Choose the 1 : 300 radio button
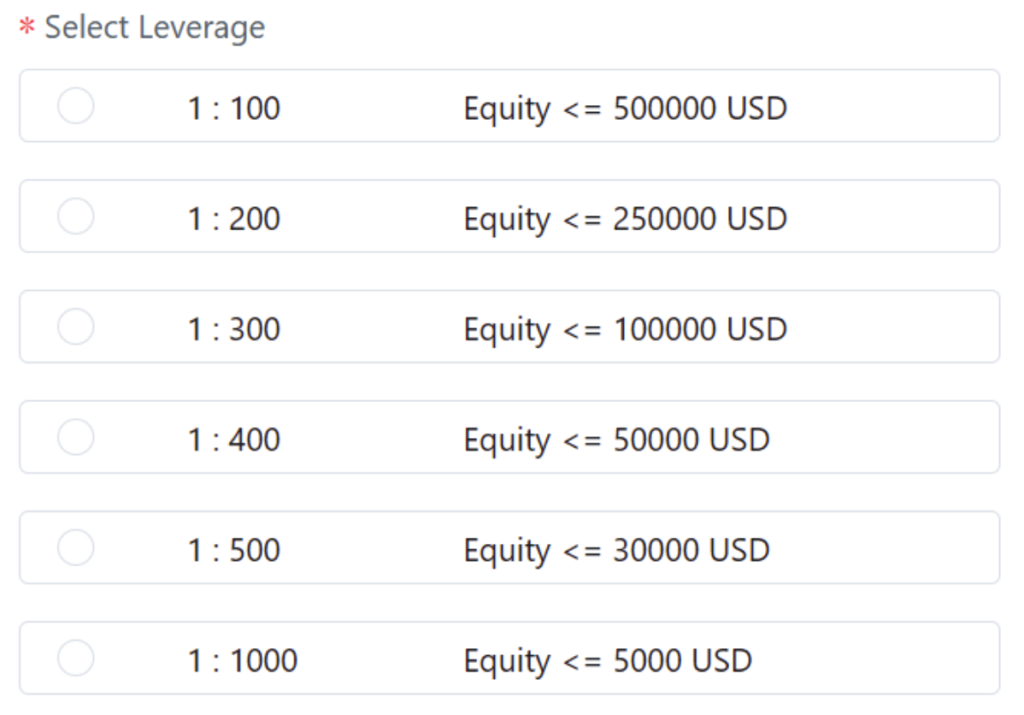The width and height of the screenshot is (1024, 715). (x=76, y=327)
